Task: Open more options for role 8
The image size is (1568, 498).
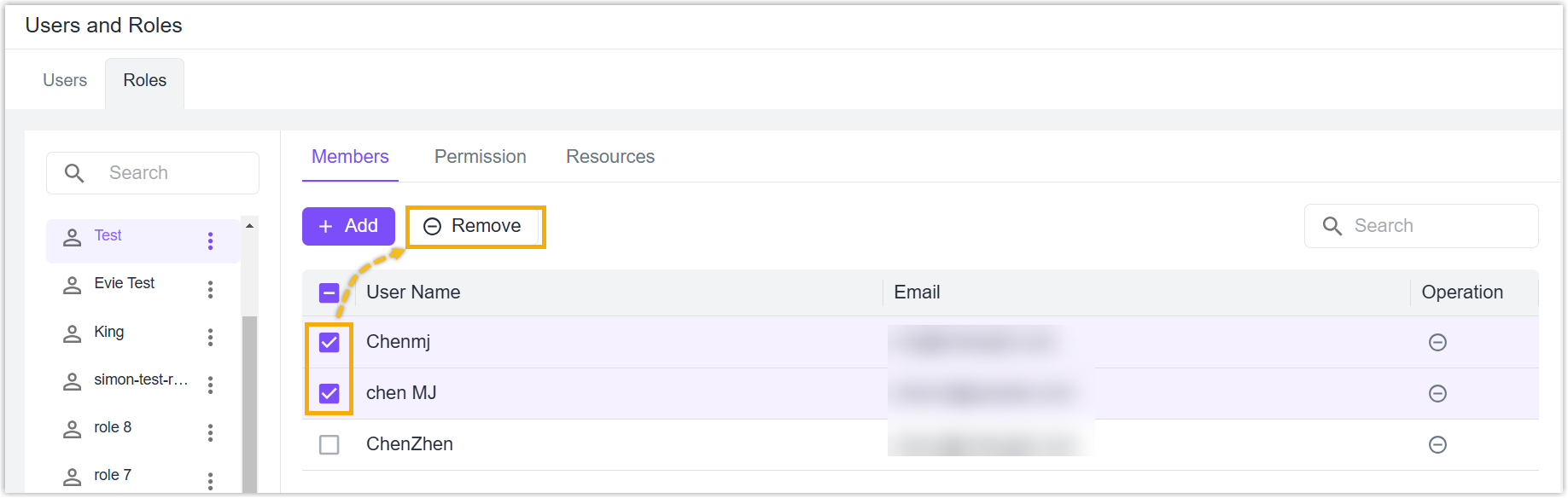Action: 210,432
